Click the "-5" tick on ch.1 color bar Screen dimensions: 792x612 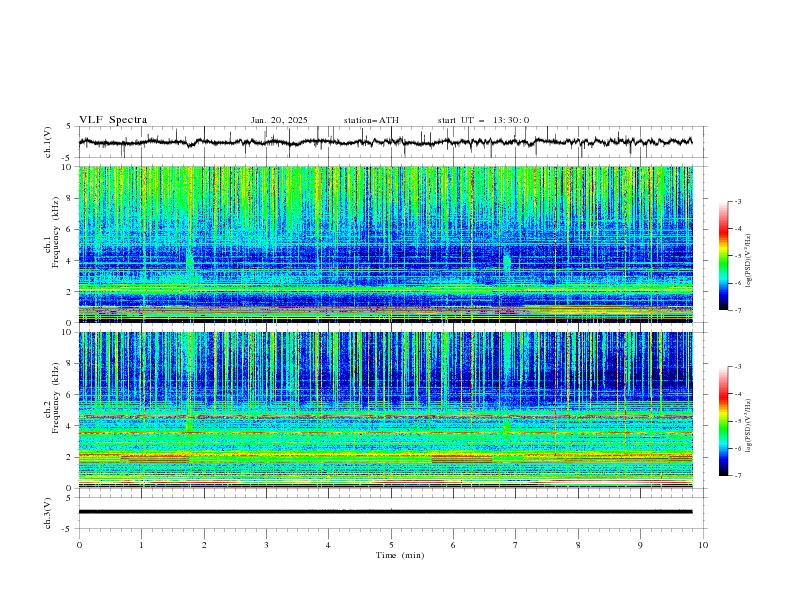point(738,256)
